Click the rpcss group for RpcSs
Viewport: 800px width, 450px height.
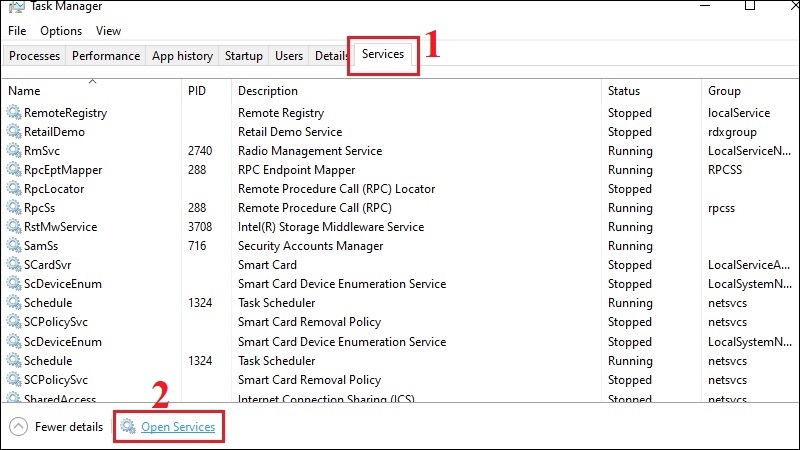click(x=721, y=208)
